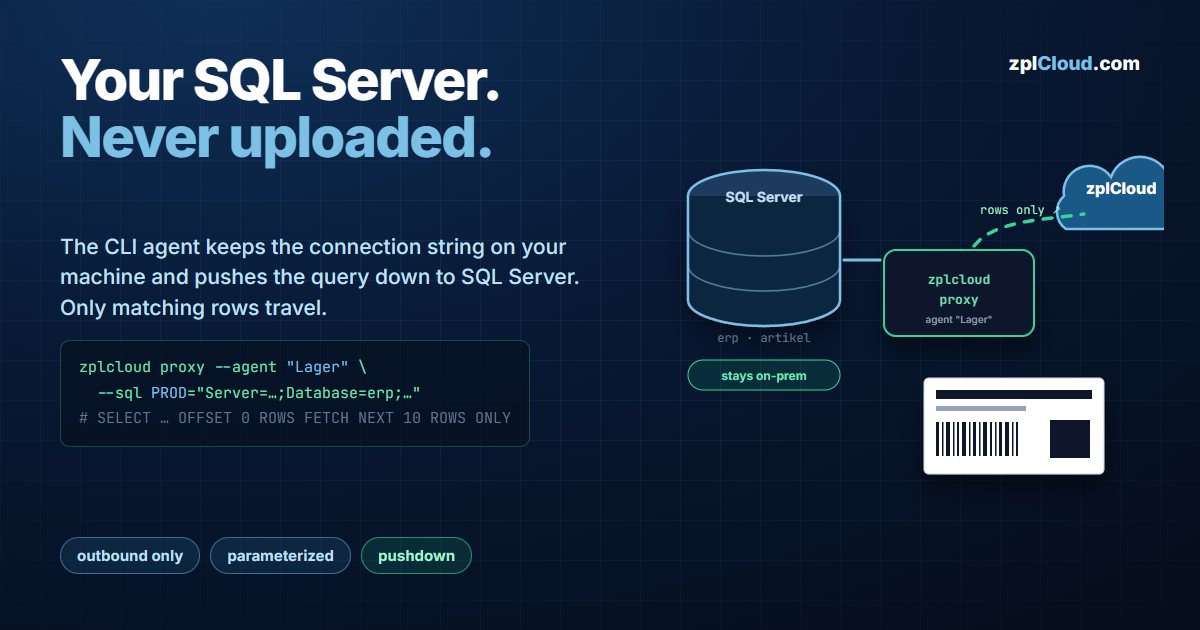Click the 'SQL Server' label on the cylinder

point(764,197)
